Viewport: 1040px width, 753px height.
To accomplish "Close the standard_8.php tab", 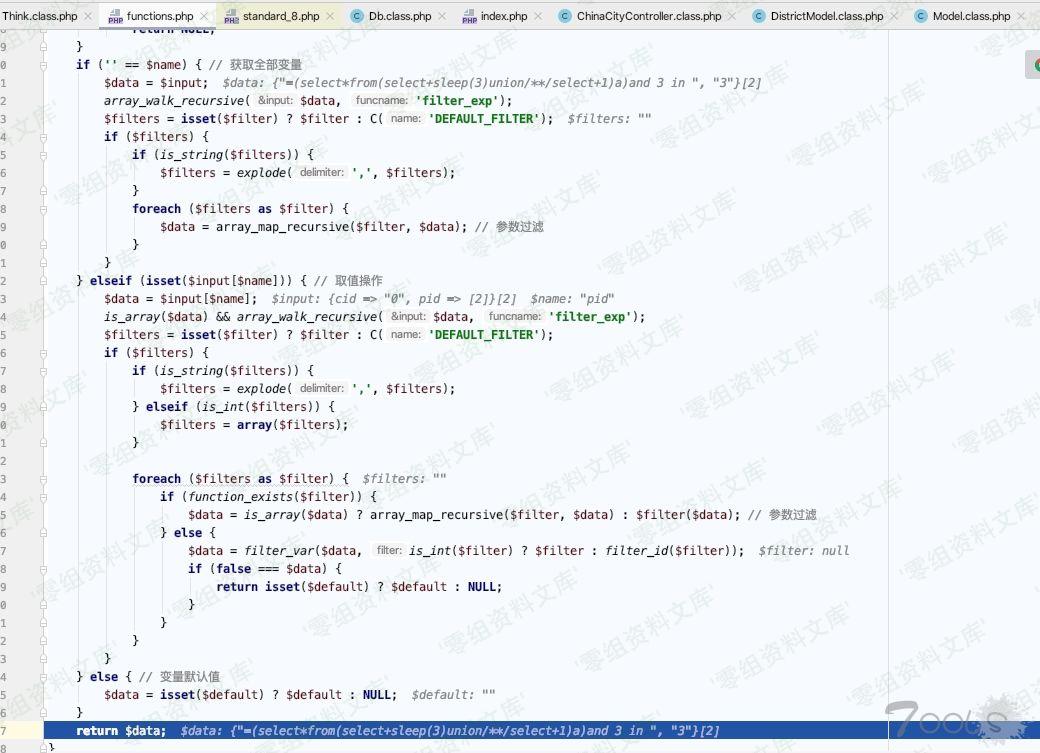I will tap(331, 17).
